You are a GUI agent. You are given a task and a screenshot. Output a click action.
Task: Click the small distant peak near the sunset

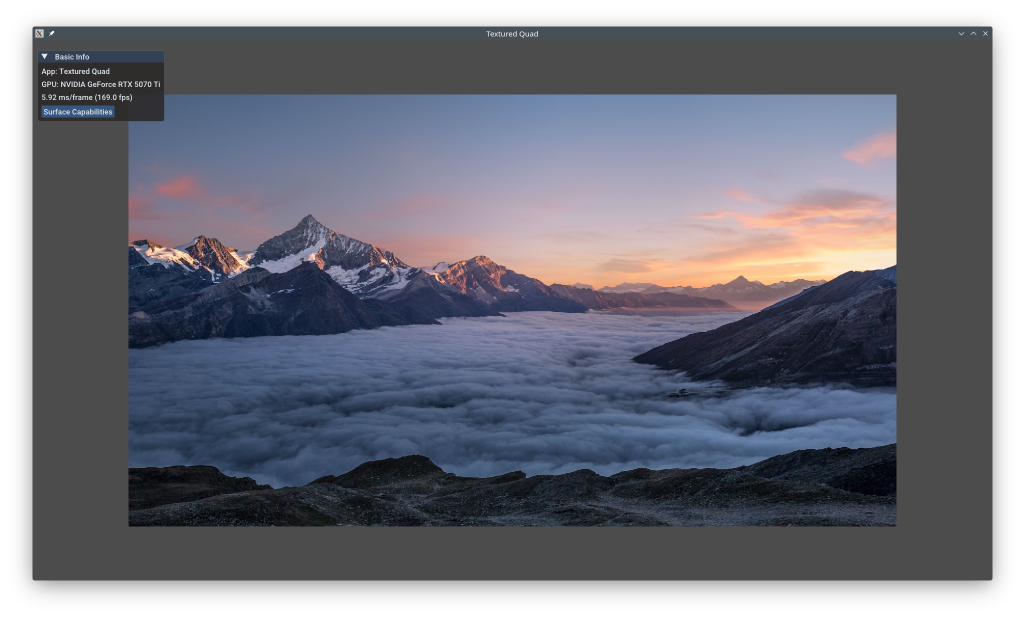point(740,281)
